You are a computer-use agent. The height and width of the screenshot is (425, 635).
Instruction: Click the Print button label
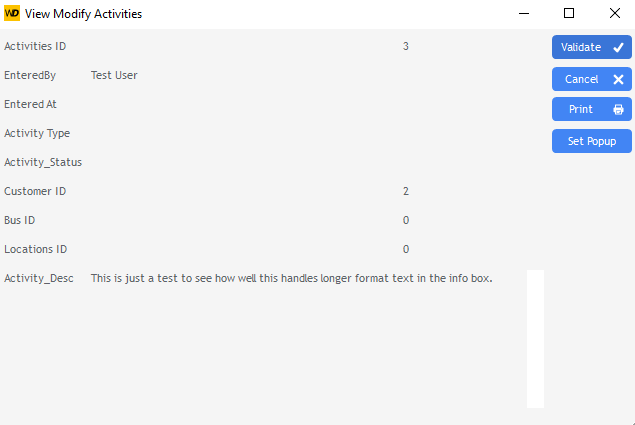pyautogui.click(x=580, y=110)
